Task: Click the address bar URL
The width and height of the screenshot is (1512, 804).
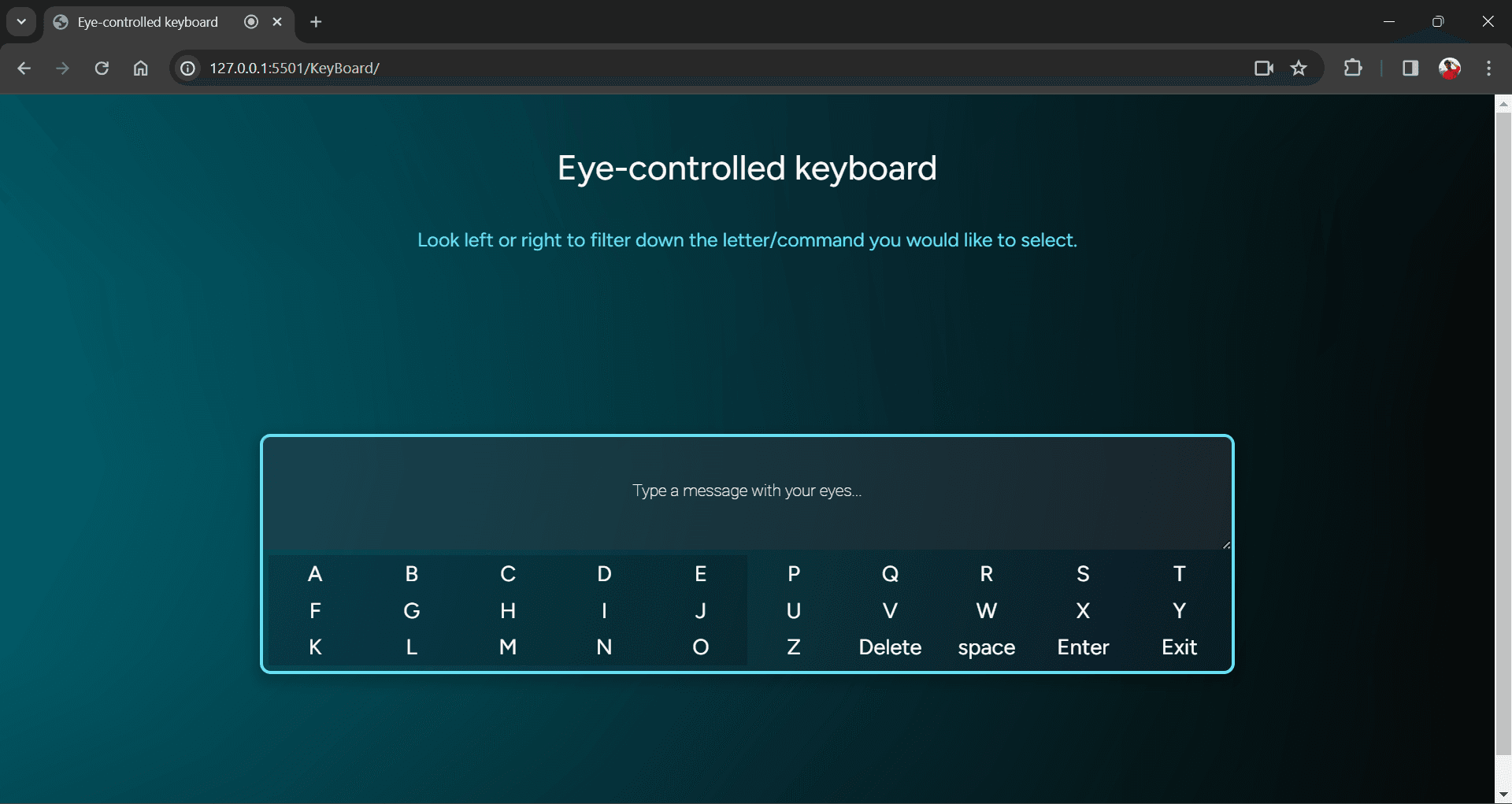Action: [x=295, y=69]
